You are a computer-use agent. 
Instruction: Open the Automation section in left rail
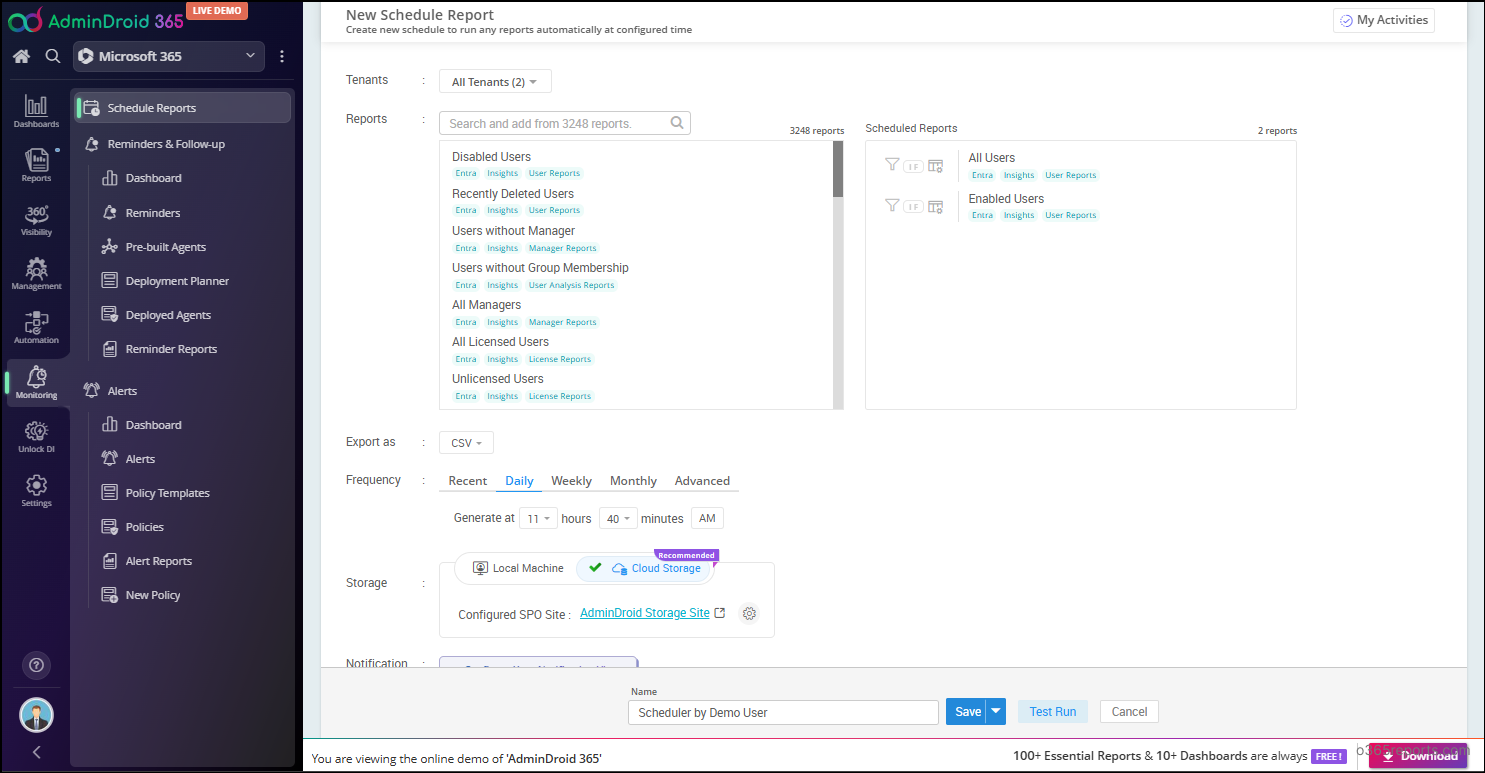pyautogui.click(x=36, y=328)
